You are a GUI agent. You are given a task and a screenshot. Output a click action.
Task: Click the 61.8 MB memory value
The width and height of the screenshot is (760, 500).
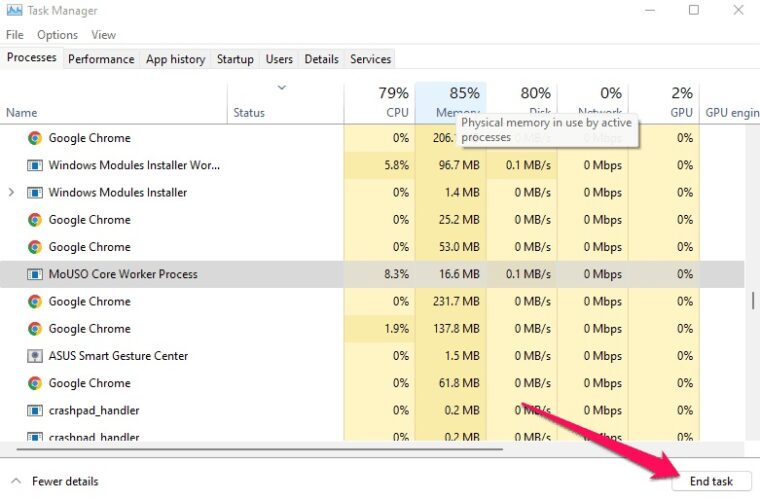click(459, 383)
